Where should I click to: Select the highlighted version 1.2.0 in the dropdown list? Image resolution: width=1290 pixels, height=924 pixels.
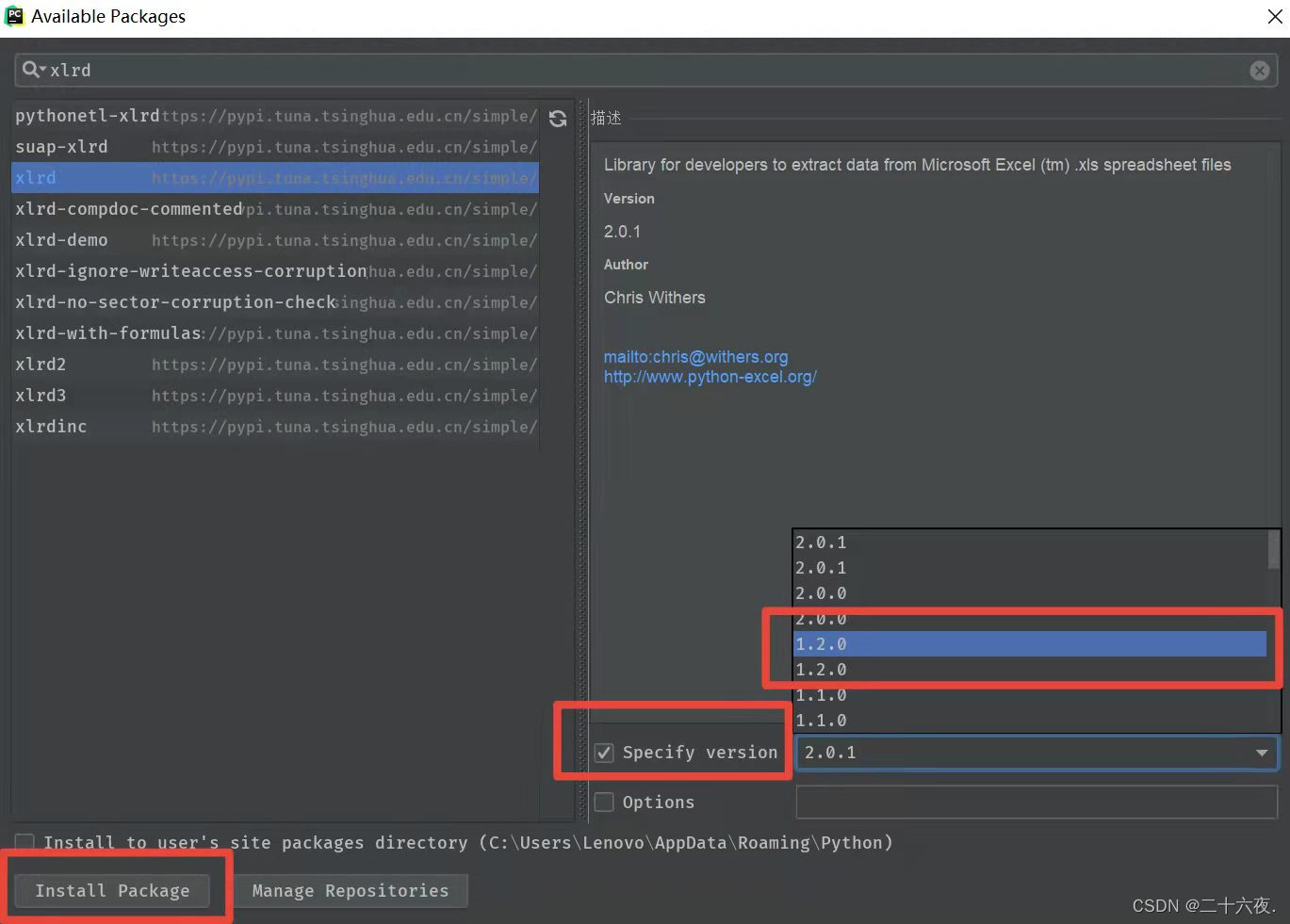[1029, 644]
